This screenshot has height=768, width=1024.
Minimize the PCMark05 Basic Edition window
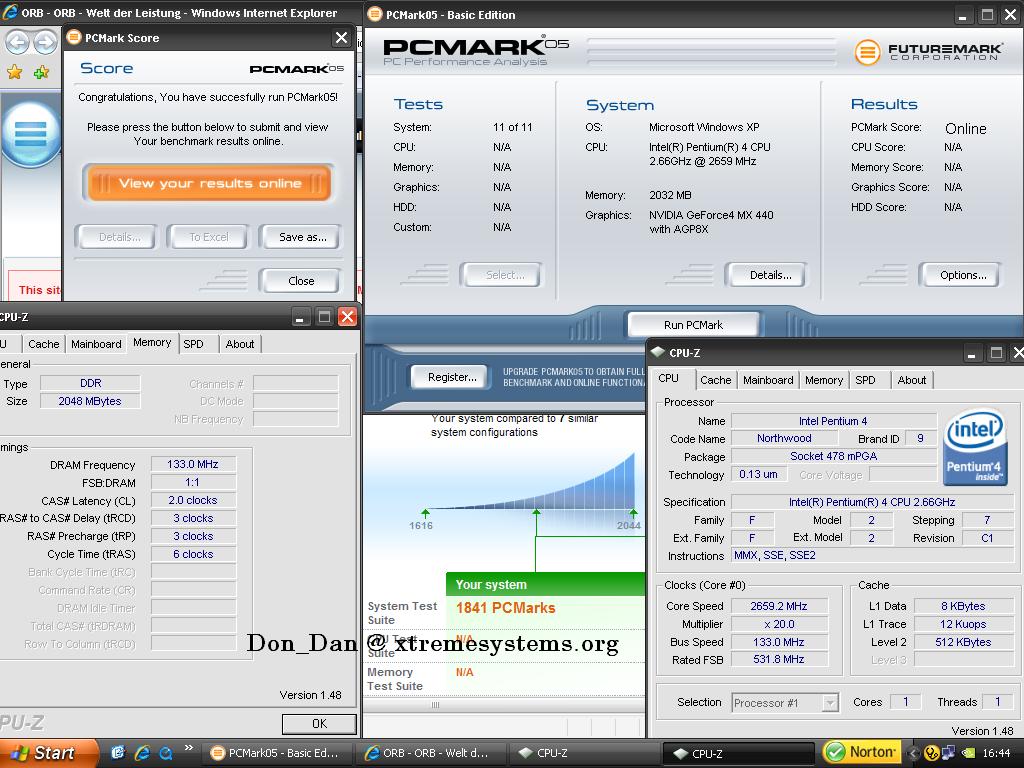(962, 15)
